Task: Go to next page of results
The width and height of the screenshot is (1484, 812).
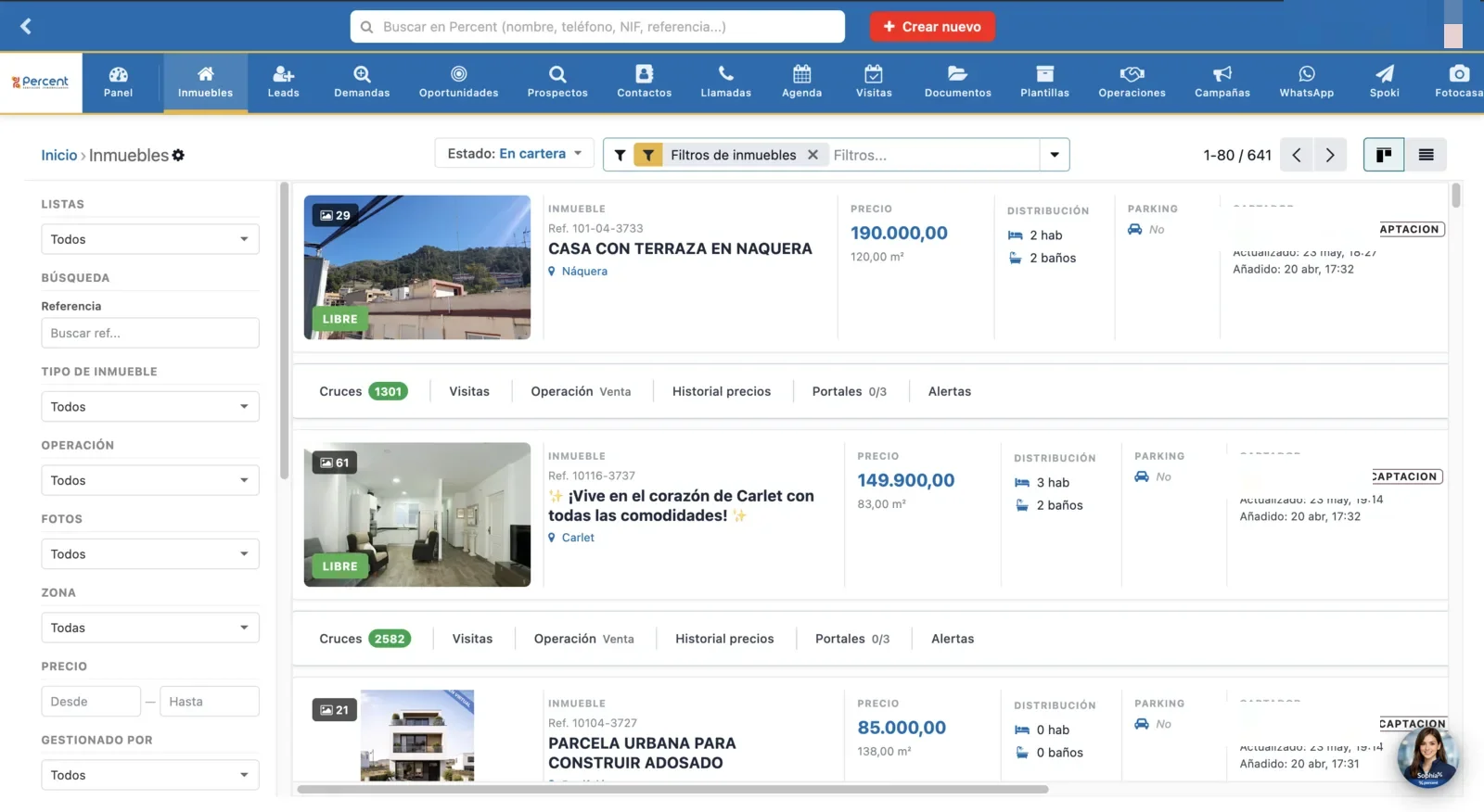Action: tap(1330, 155)
